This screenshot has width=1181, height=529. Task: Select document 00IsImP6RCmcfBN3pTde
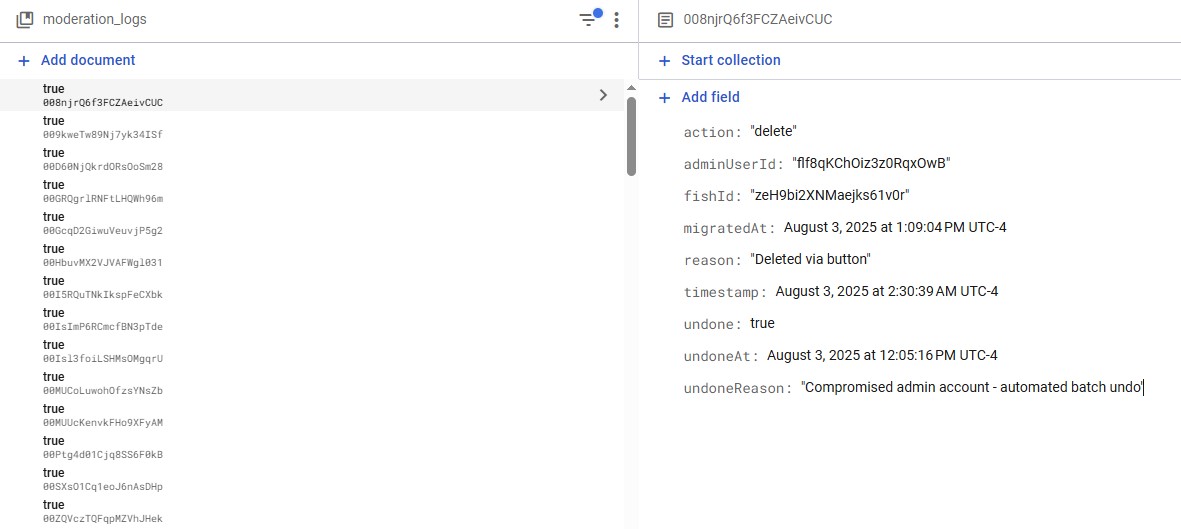pos(313,320)
